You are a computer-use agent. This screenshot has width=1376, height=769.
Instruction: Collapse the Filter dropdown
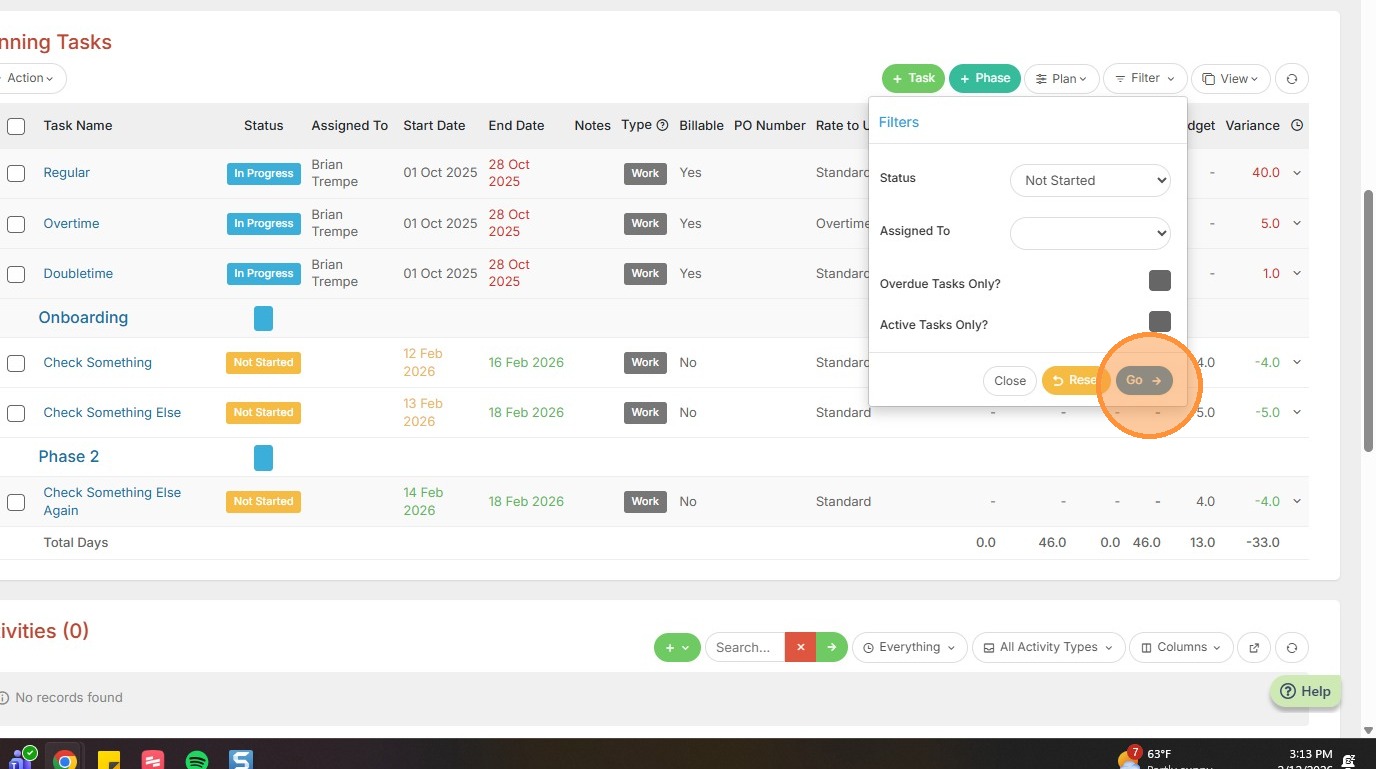1146,78
